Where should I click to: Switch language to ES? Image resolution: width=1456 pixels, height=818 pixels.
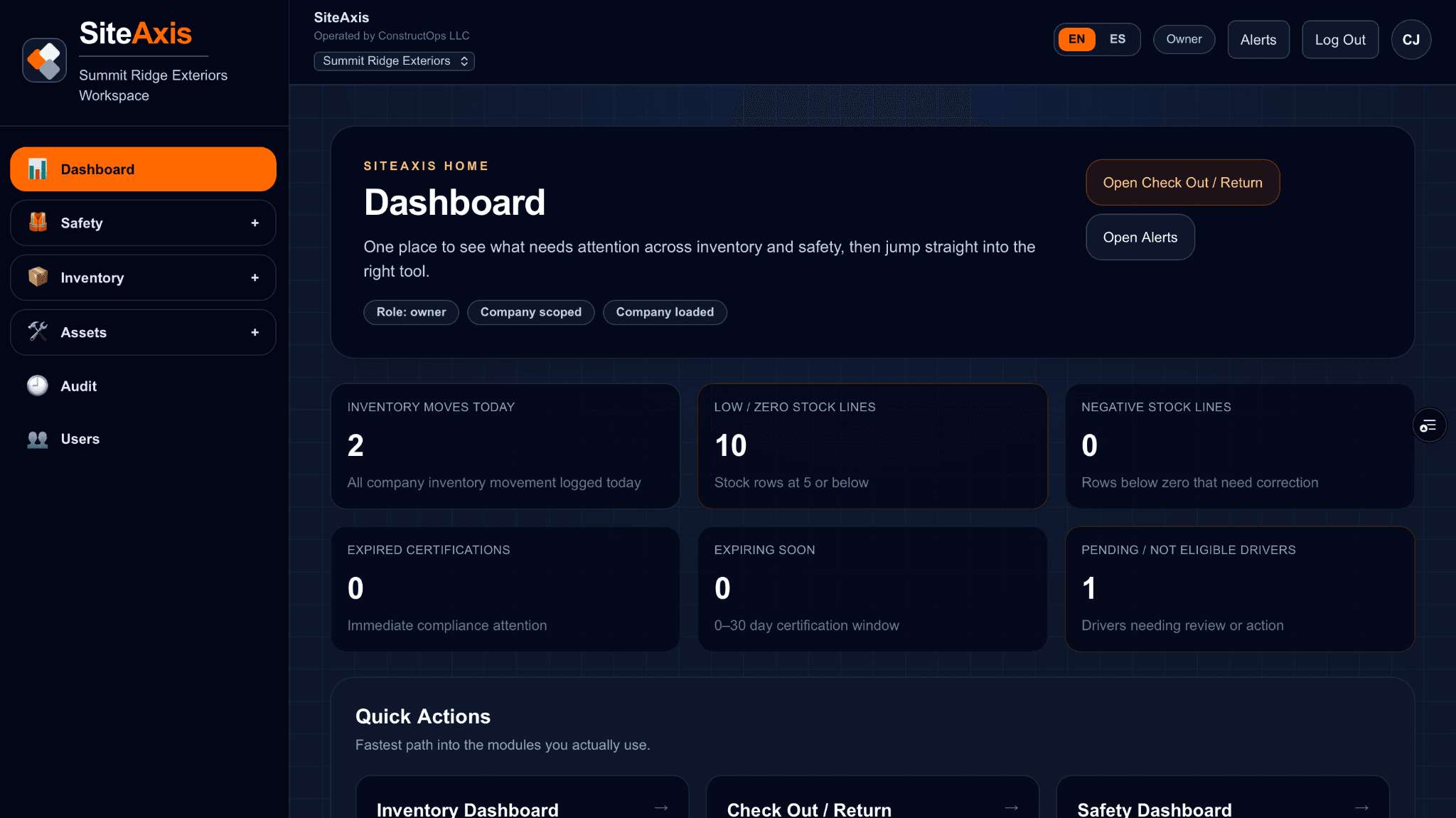click(x=1118, y=39)
